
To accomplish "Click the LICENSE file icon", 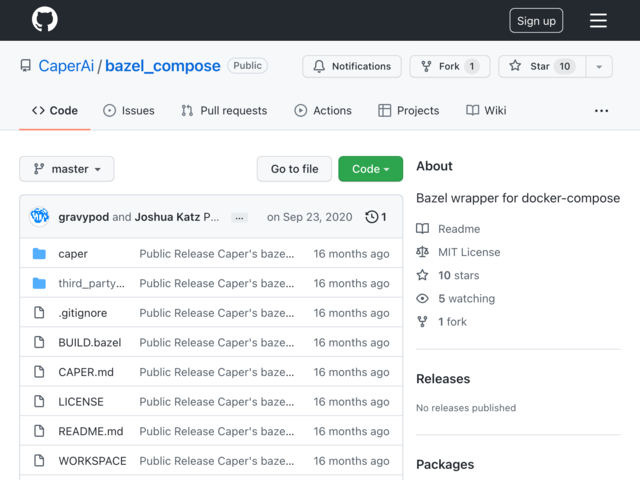I will (39, 401).
